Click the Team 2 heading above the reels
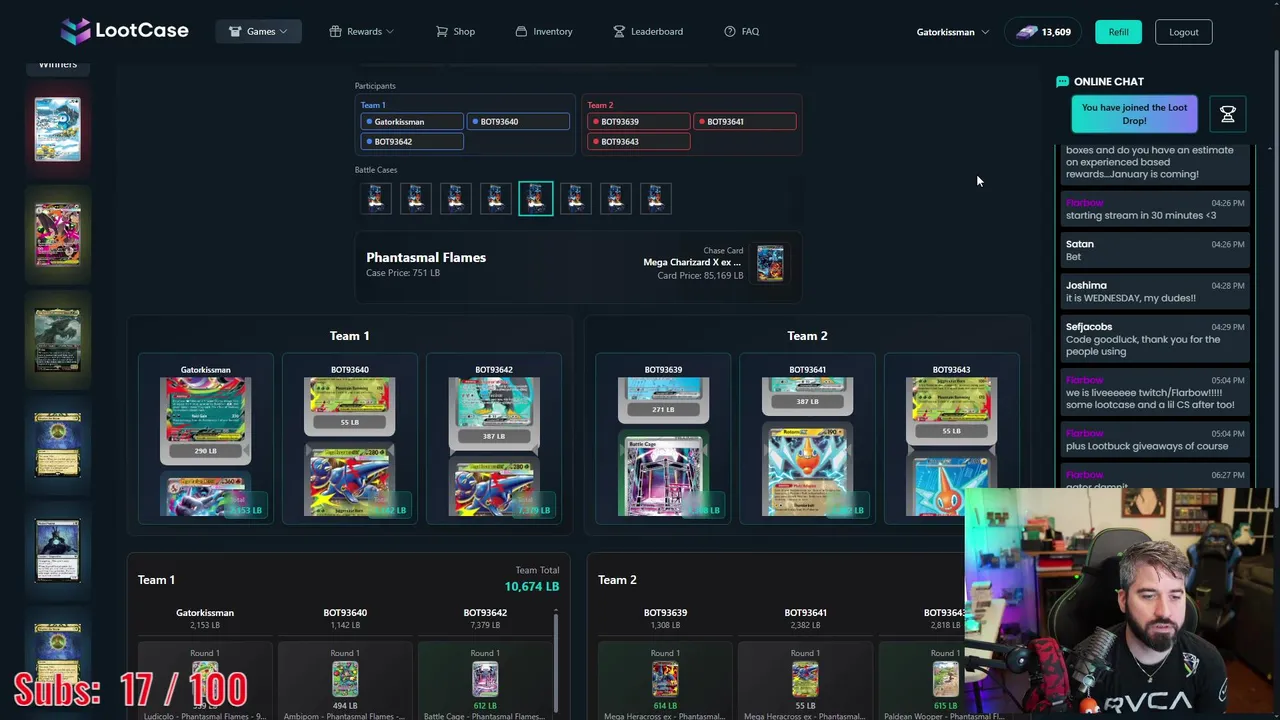Viewport: 1280px width, 720px height. click(807, 336)
